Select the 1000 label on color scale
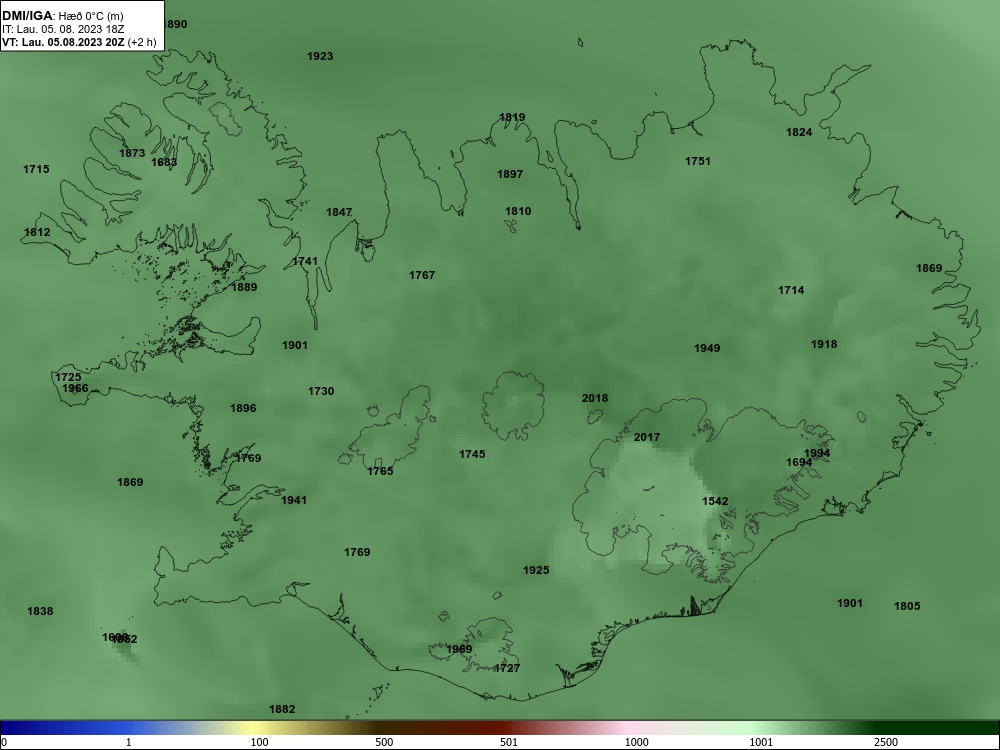 pos(636,742)
